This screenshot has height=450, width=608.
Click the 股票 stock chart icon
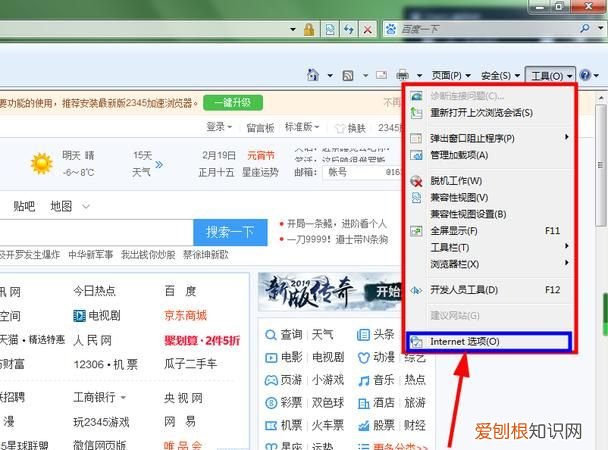click(363, 426)
